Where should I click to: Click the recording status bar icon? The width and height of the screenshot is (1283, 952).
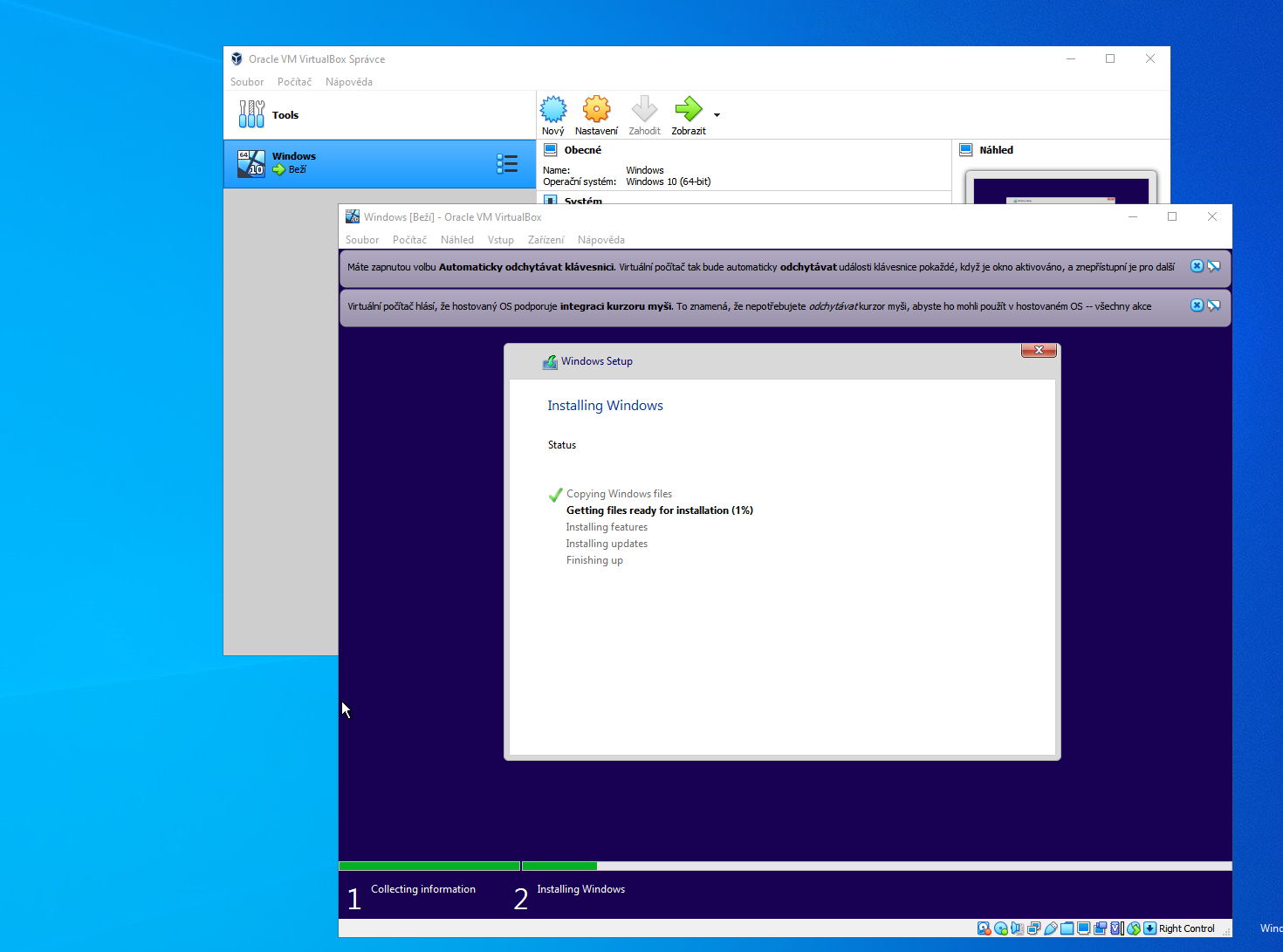coord(1100,928)
